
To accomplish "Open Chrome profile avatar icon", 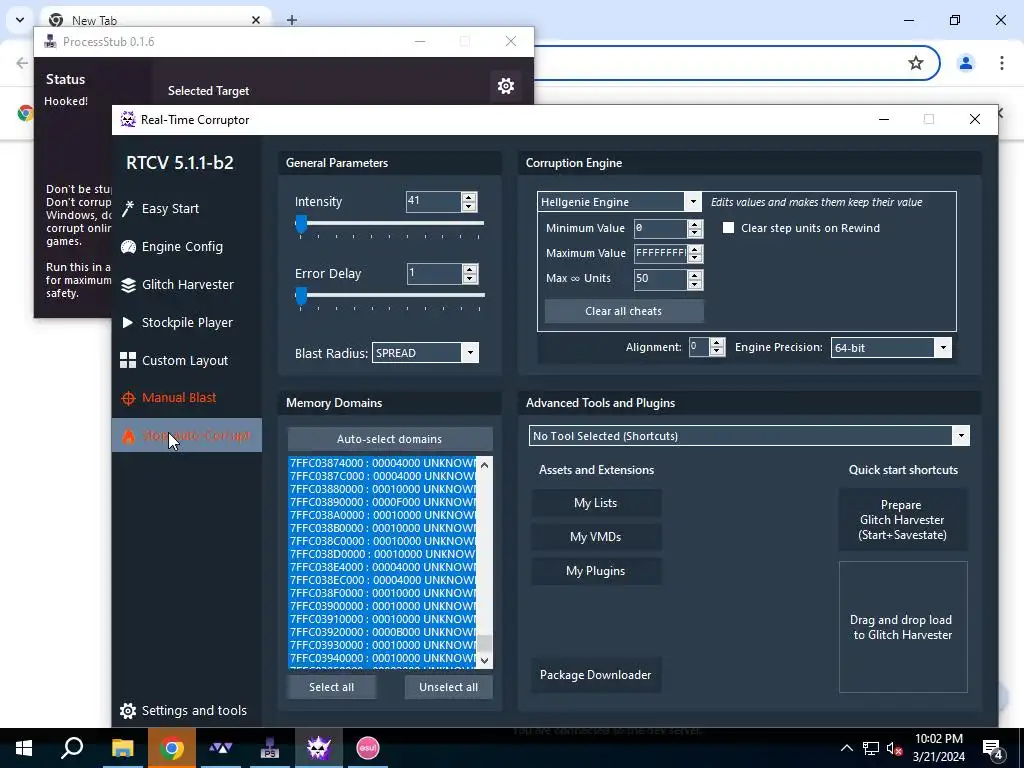I will [965, 63].
